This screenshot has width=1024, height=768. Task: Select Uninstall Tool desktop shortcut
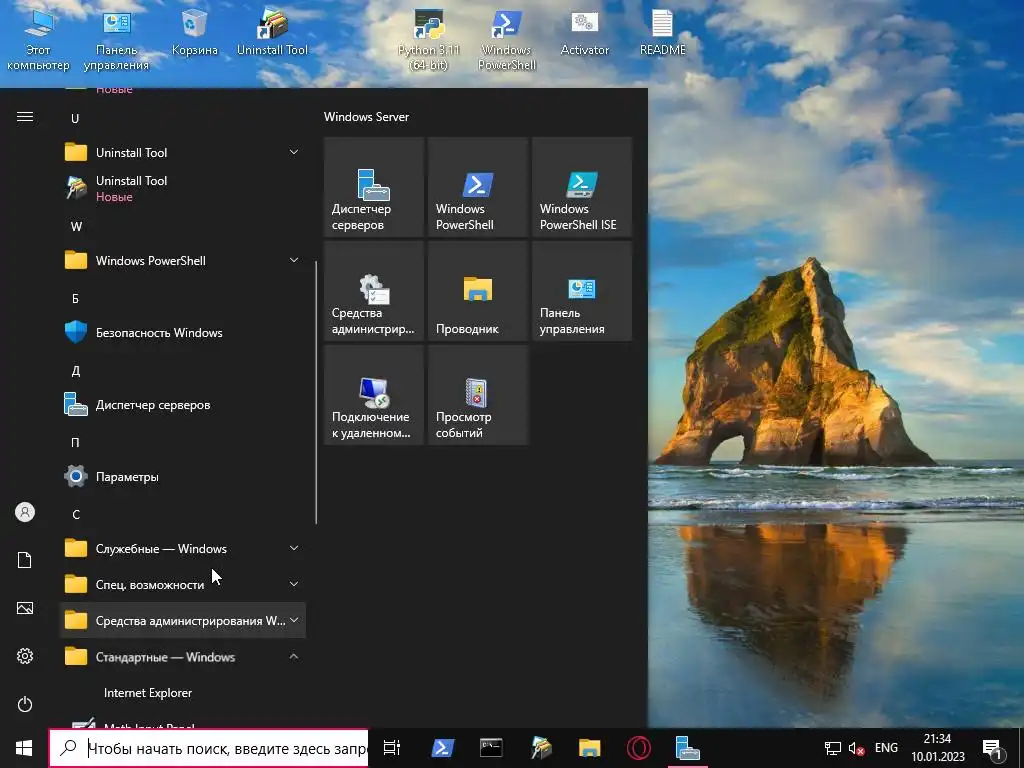pyautogui.click(x=272, y=33)
